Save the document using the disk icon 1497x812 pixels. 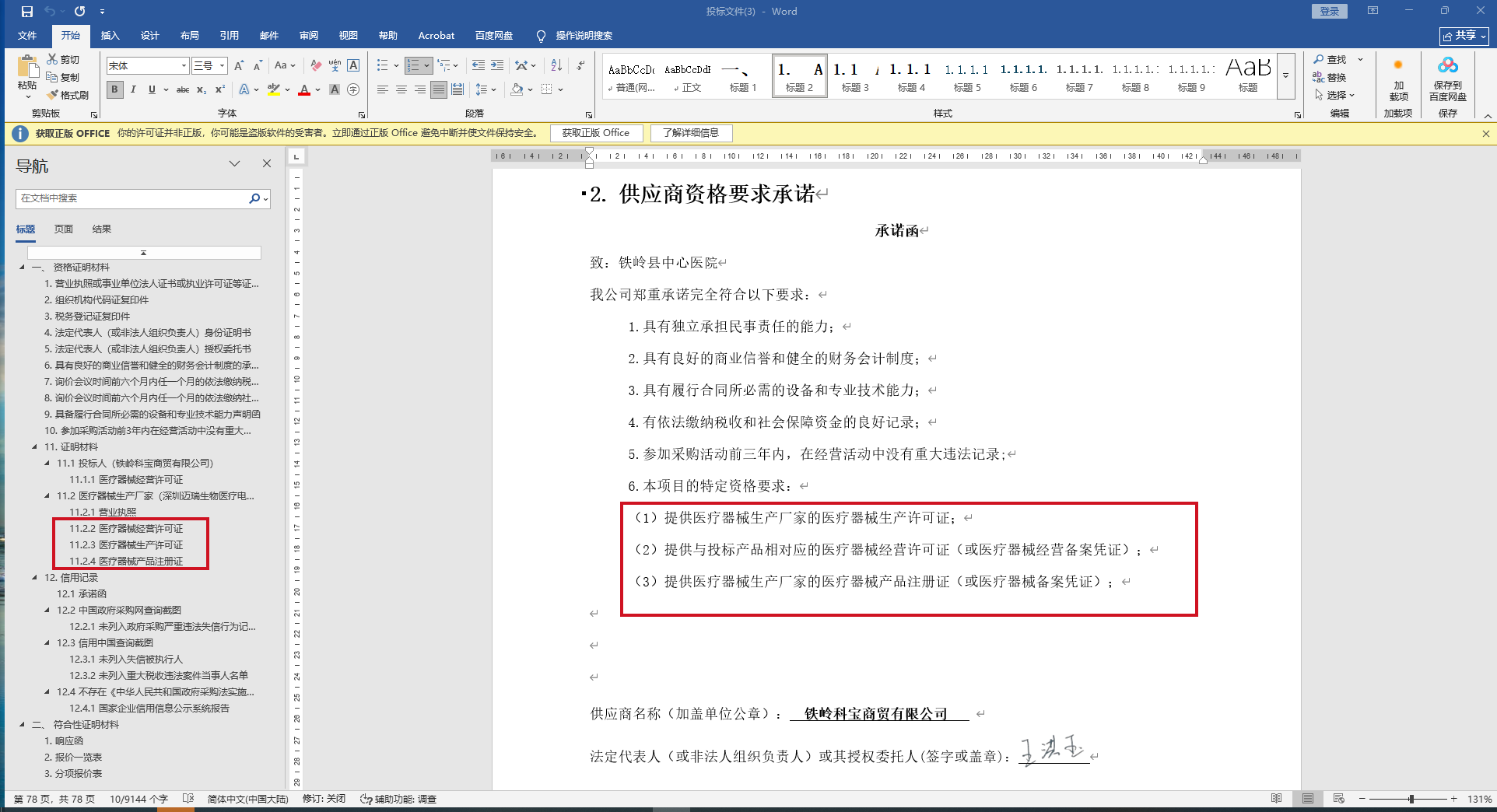click(27, 12)
